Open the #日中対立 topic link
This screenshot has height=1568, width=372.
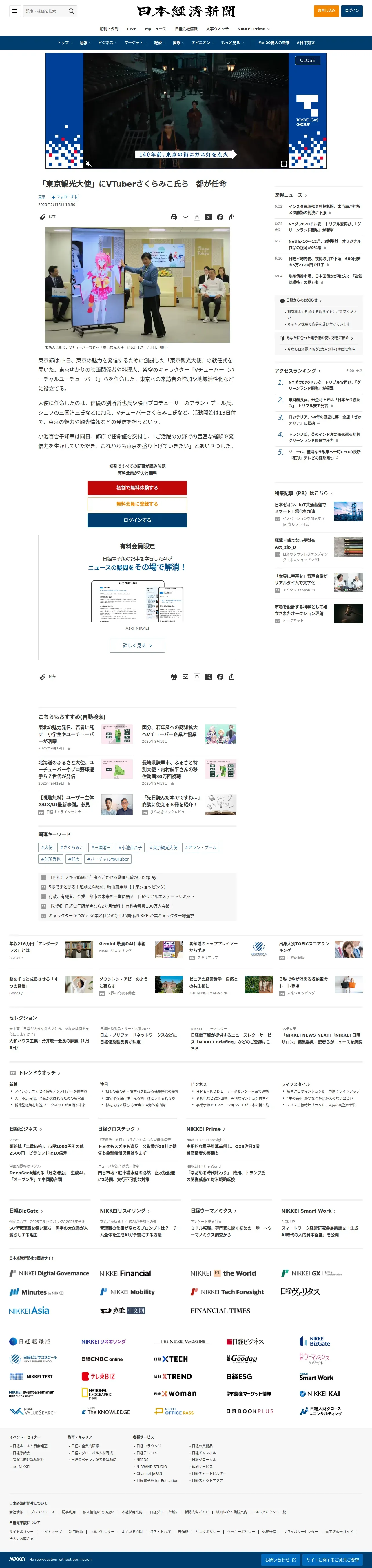306,43
